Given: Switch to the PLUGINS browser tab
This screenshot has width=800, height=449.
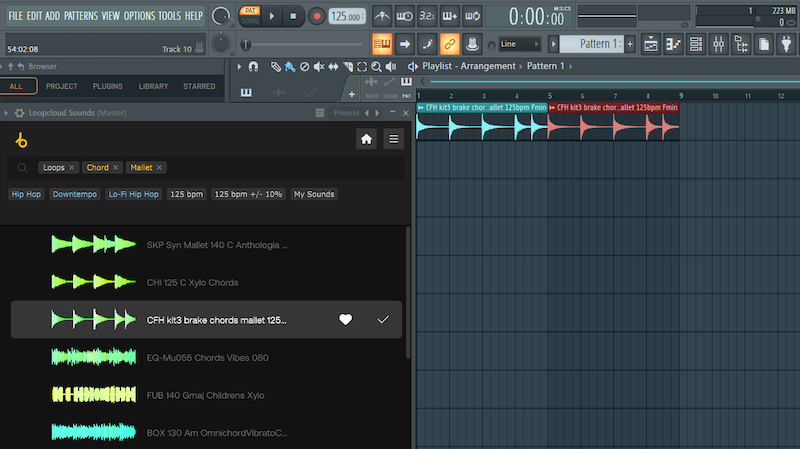Looking at the screenshot, I should (x=107, y=87).
